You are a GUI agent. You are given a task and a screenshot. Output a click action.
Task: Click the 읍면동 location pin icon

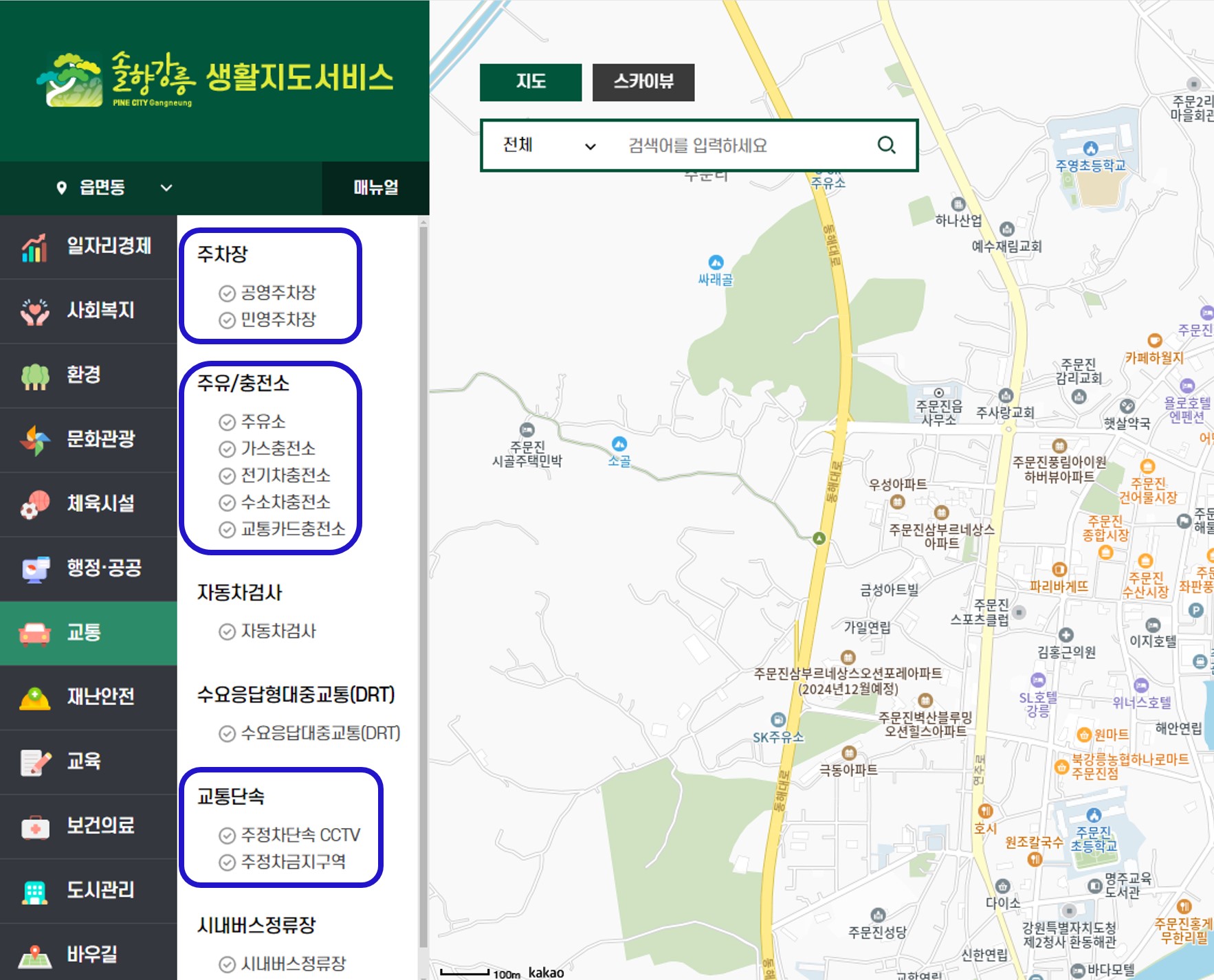pos(62,188)
